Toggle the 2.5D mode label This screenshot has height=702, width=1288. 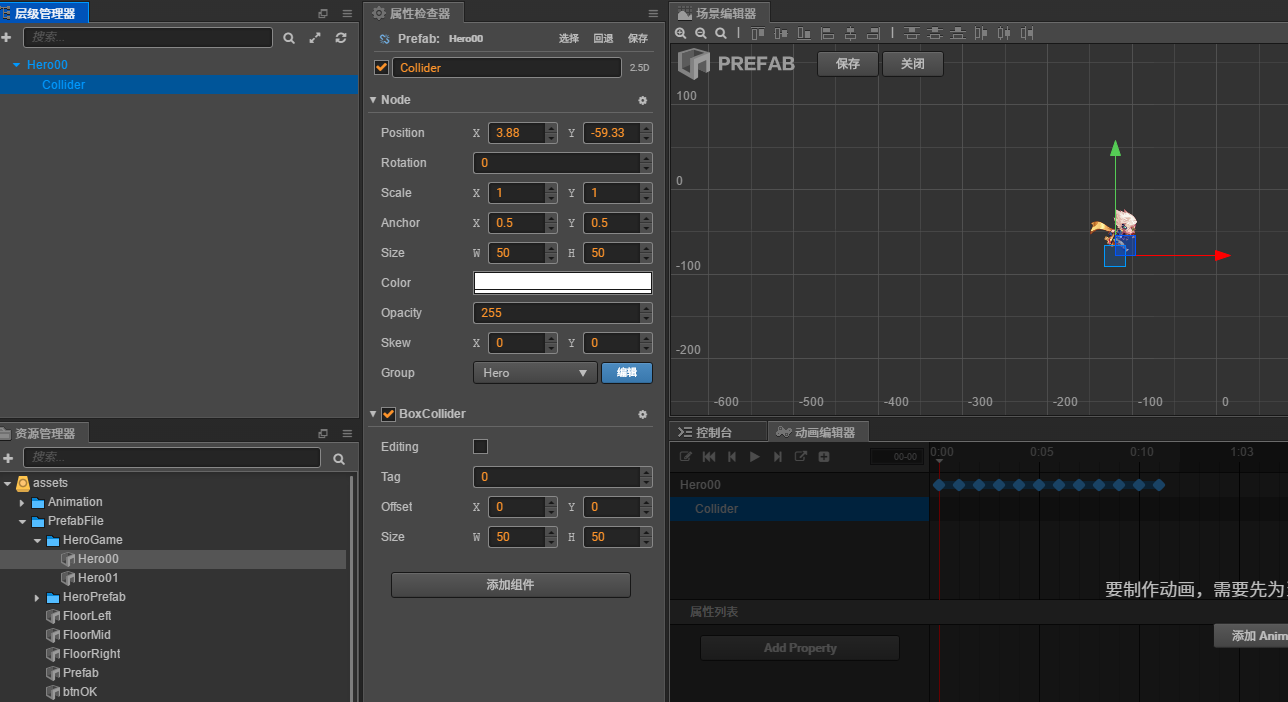639,68
